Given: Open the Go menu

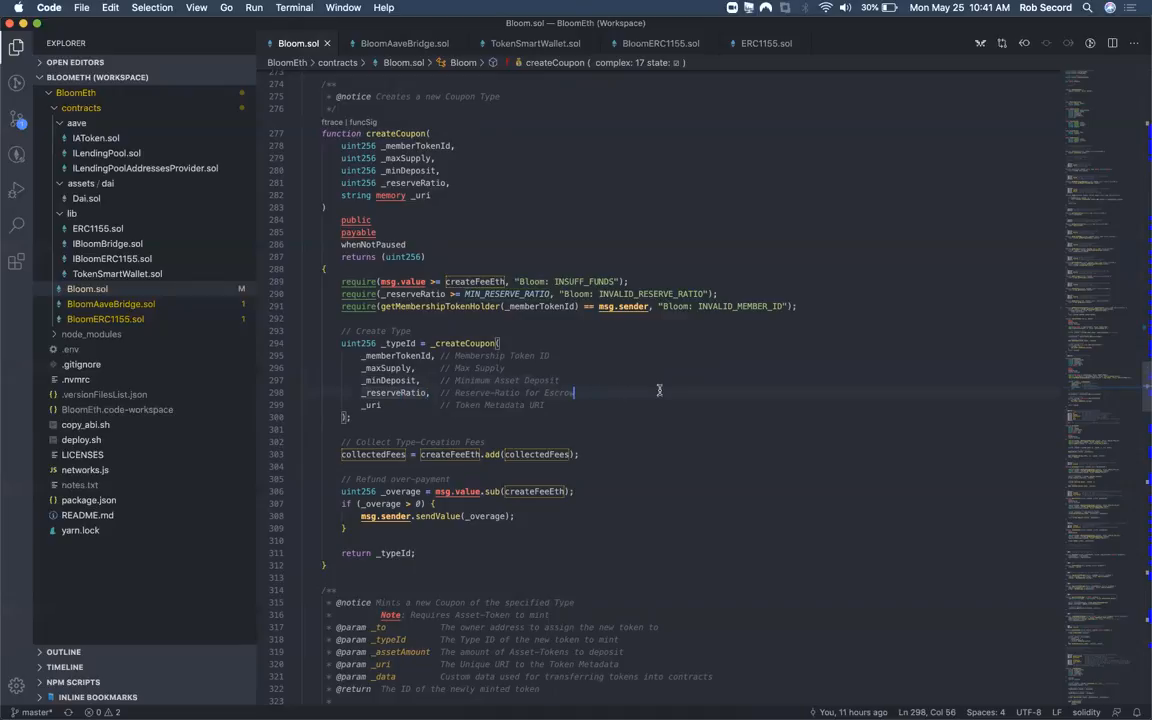Looking at the screenshot, I should click(226, 7).
